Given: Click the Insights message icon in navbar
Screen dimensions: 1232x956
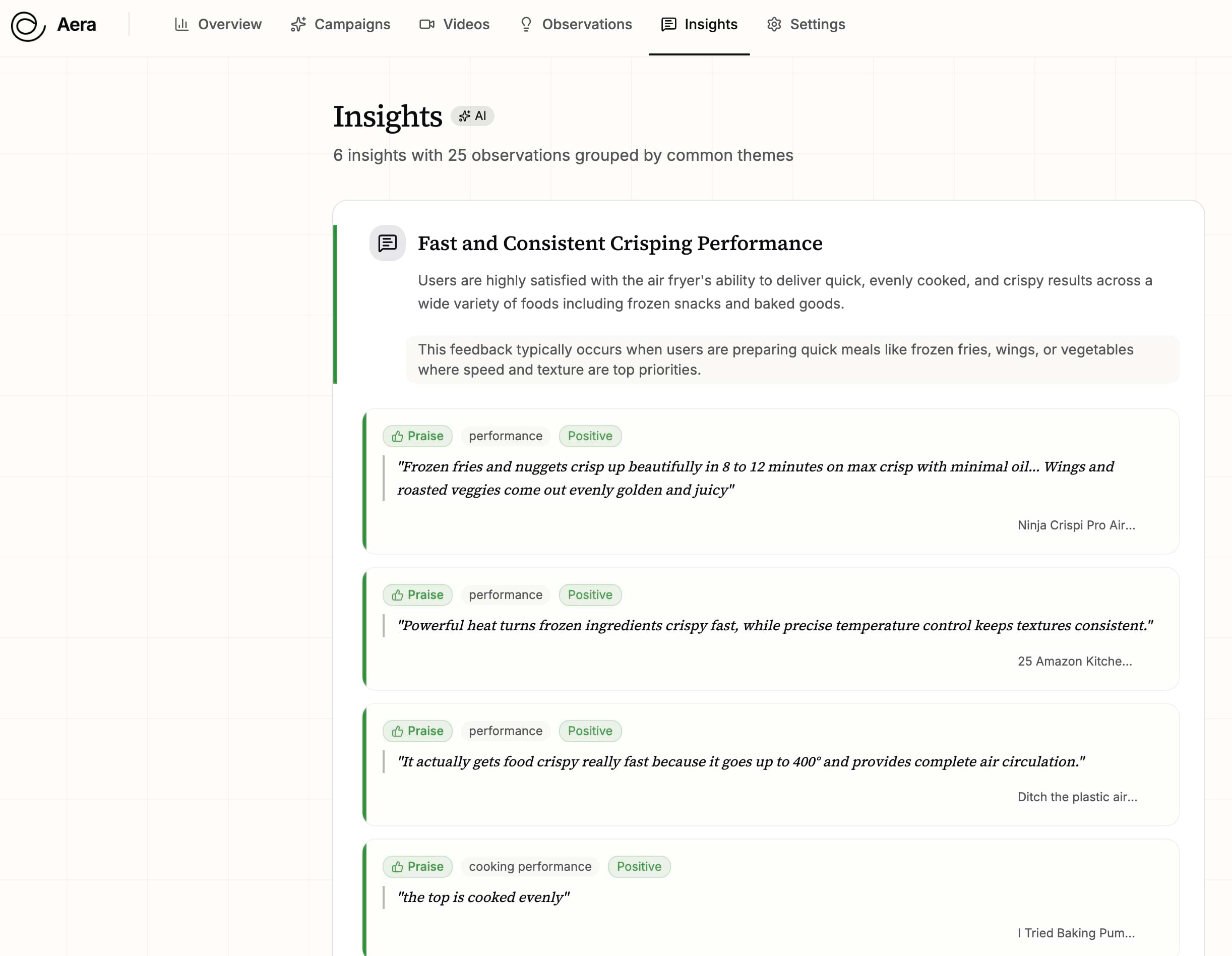Looking at the screenshot, I should pos(668,24).
